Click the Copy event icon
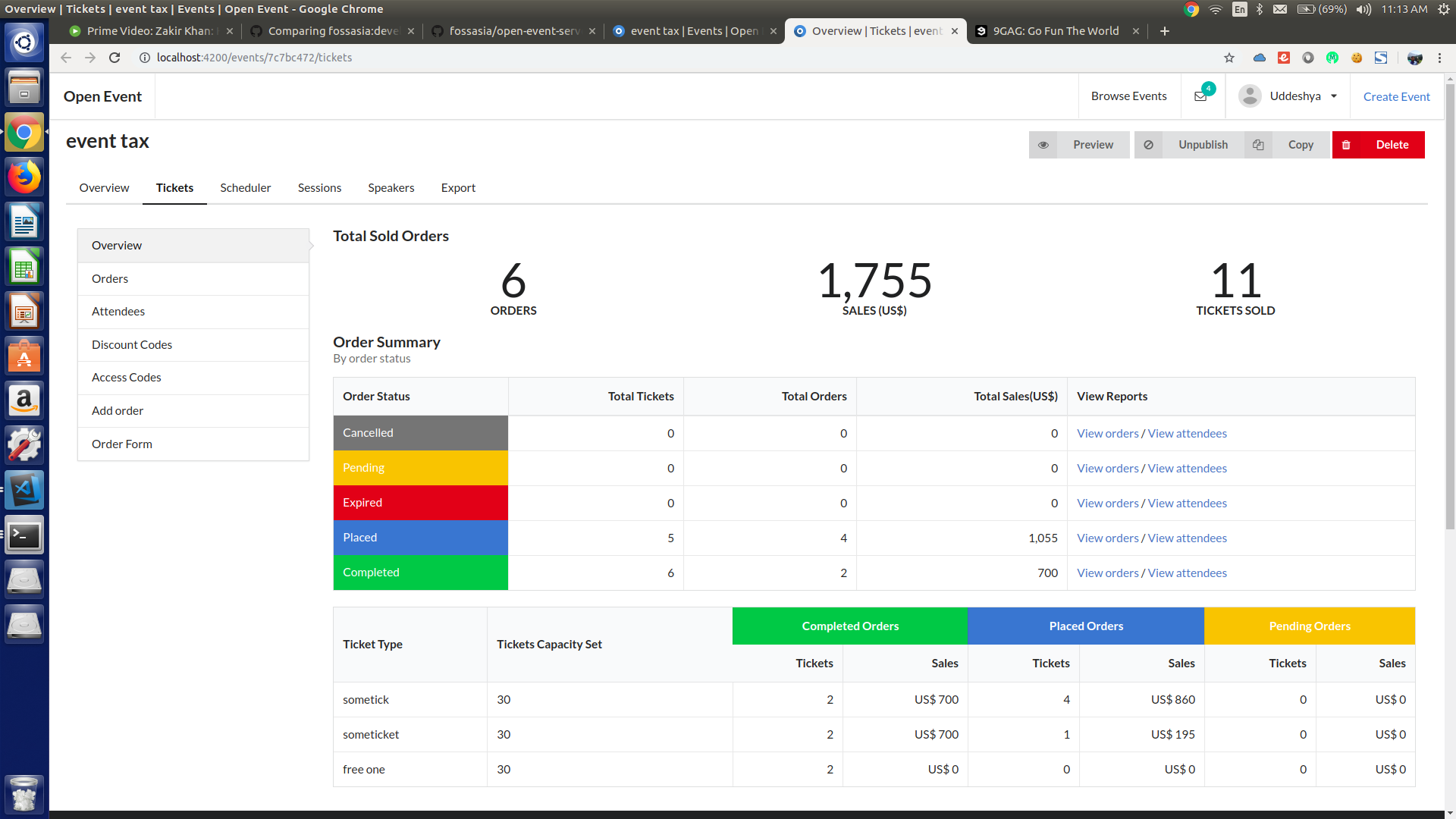Viewport: 1456px width, 819px height. tap(1258, 145)
